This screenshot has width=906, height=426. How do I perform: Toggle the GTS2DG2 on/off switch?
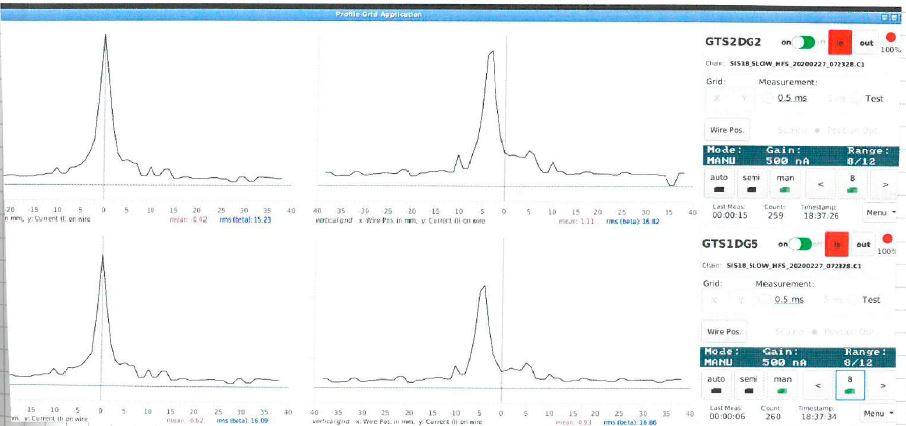[x=804, y=42]
